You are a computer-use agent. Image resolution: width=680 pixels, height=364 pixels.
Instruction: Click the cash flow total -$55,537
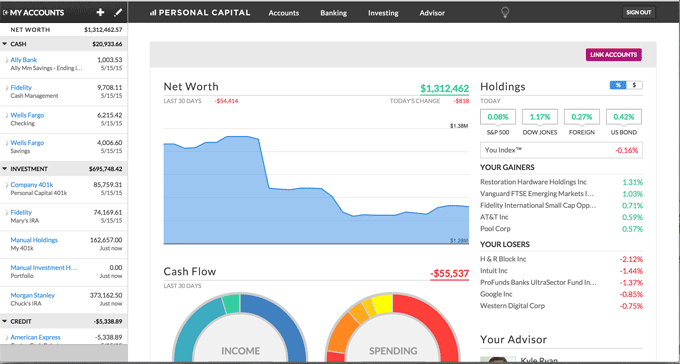point(449,274)
